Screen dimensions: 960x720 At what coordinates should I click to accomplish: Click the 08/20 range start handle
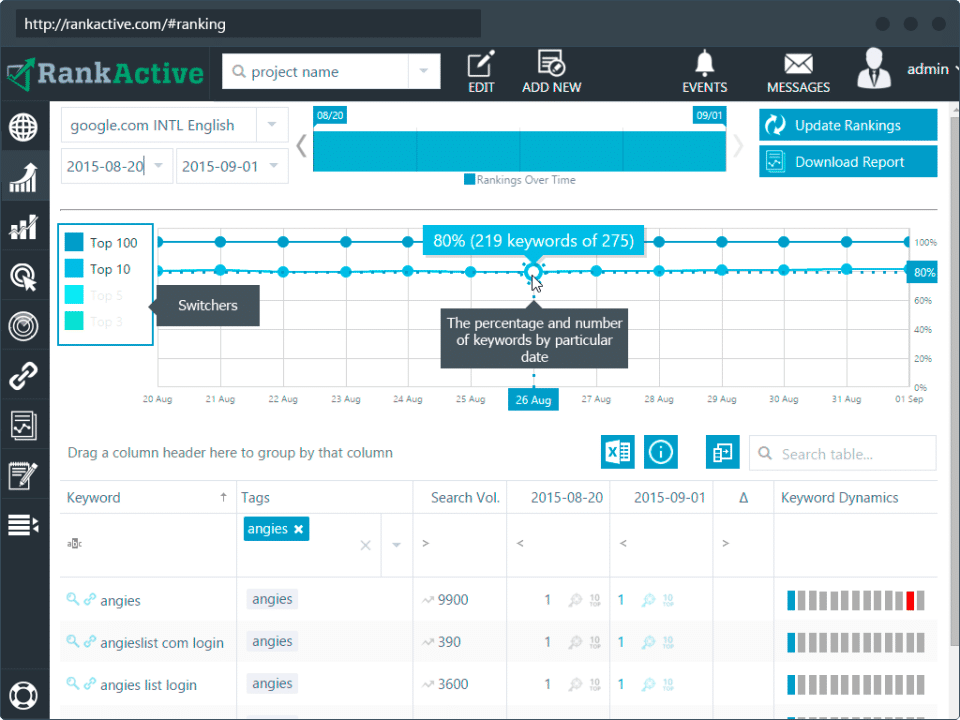[330, 115]
